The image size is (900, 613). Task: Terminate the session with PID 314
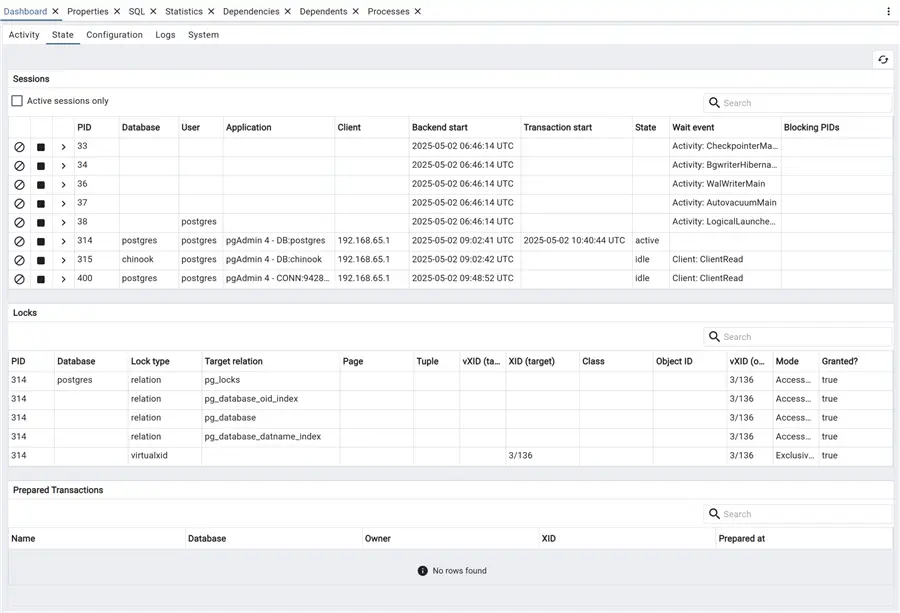pos(40,240)
